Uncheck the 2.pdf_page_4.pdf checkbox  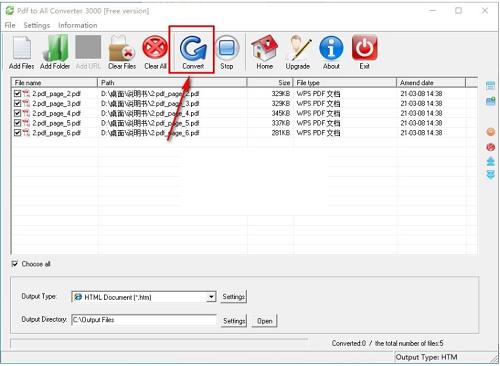pos(17,113)
